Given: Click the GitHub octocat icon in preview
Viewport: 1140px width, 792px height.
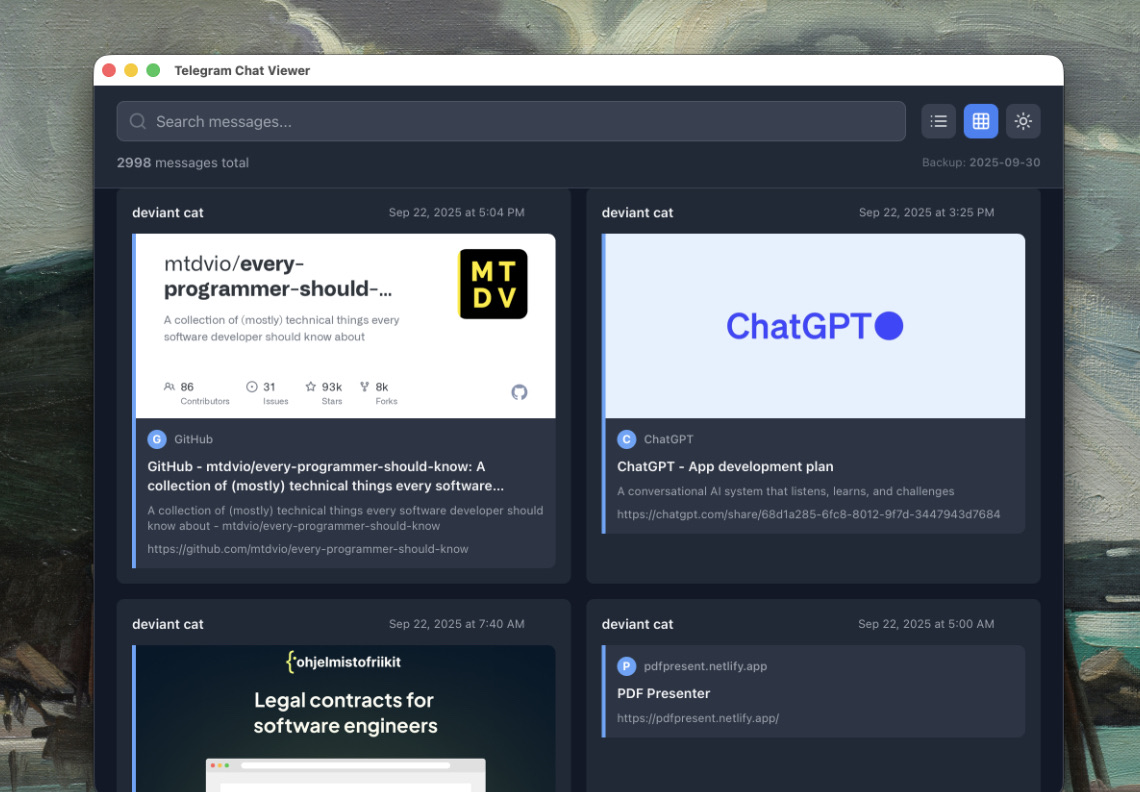Looking at the screenshot, I should click(x=519, y=392).
